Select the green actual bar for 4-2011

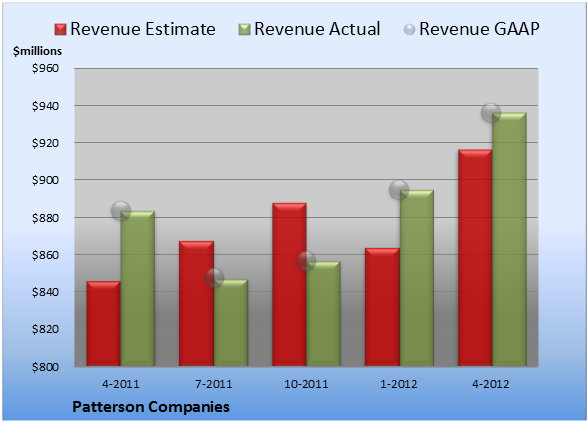pos(138,289)
